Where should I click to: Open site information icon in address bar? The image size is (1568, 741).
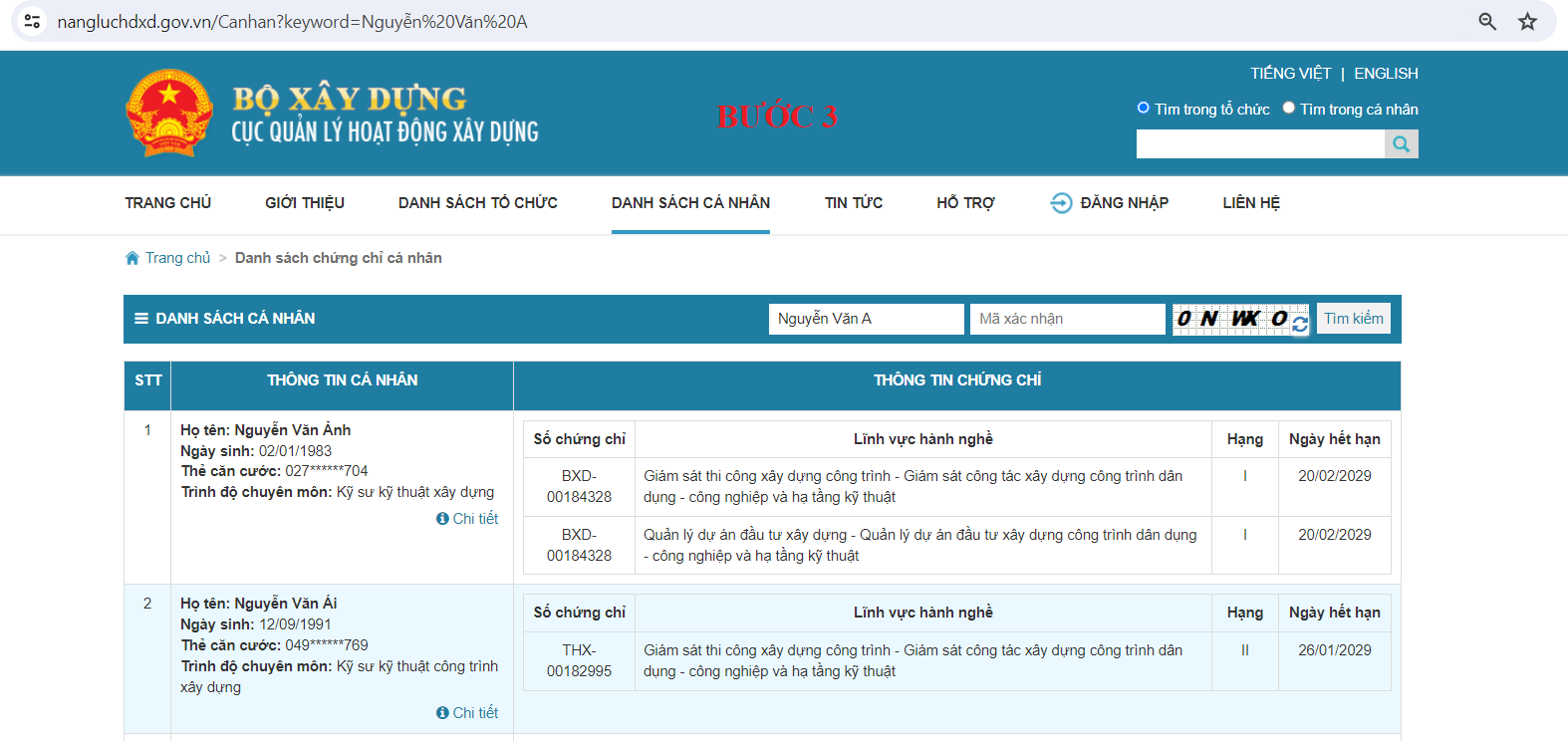point(33,22)
